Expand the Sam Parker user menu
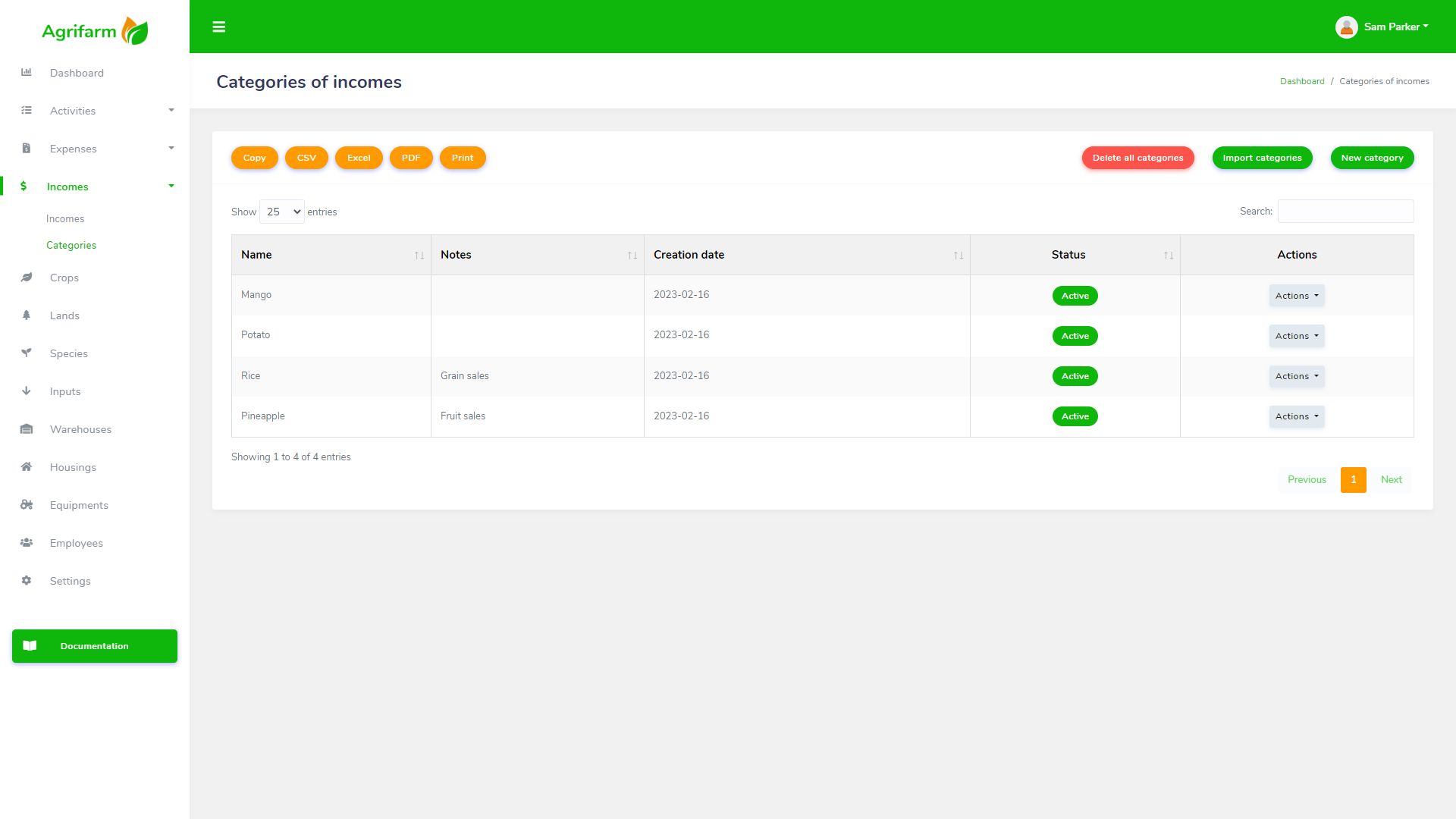Screen dimensions: 1456x819 [x=1382, y=27]
